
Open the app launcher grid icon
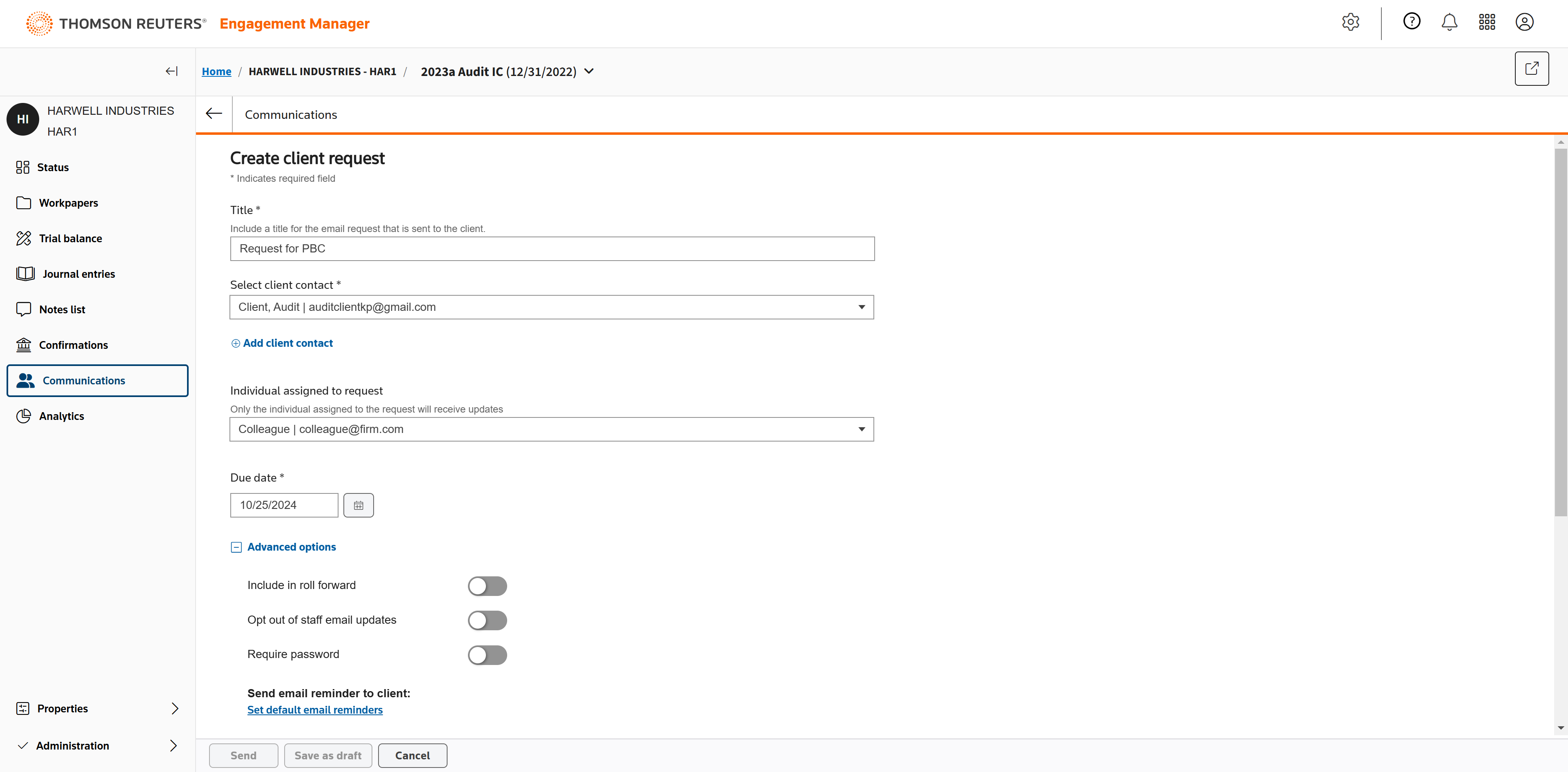coord(1486,22)
